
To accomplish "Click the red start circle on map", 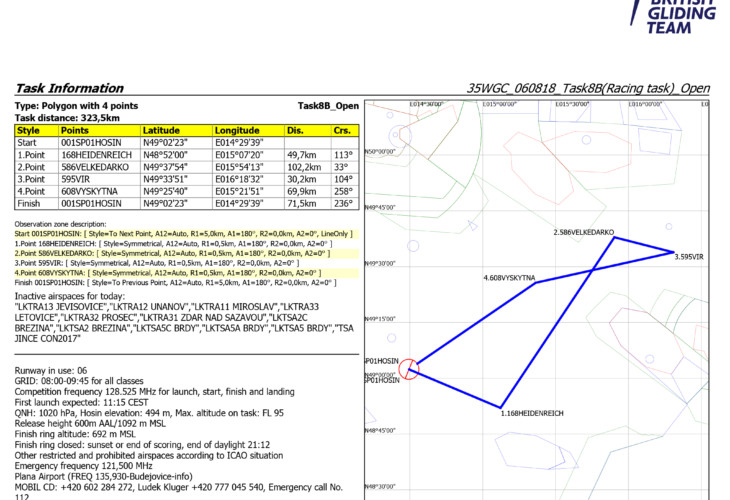I will pyautogui.click(x=408, y=370).
